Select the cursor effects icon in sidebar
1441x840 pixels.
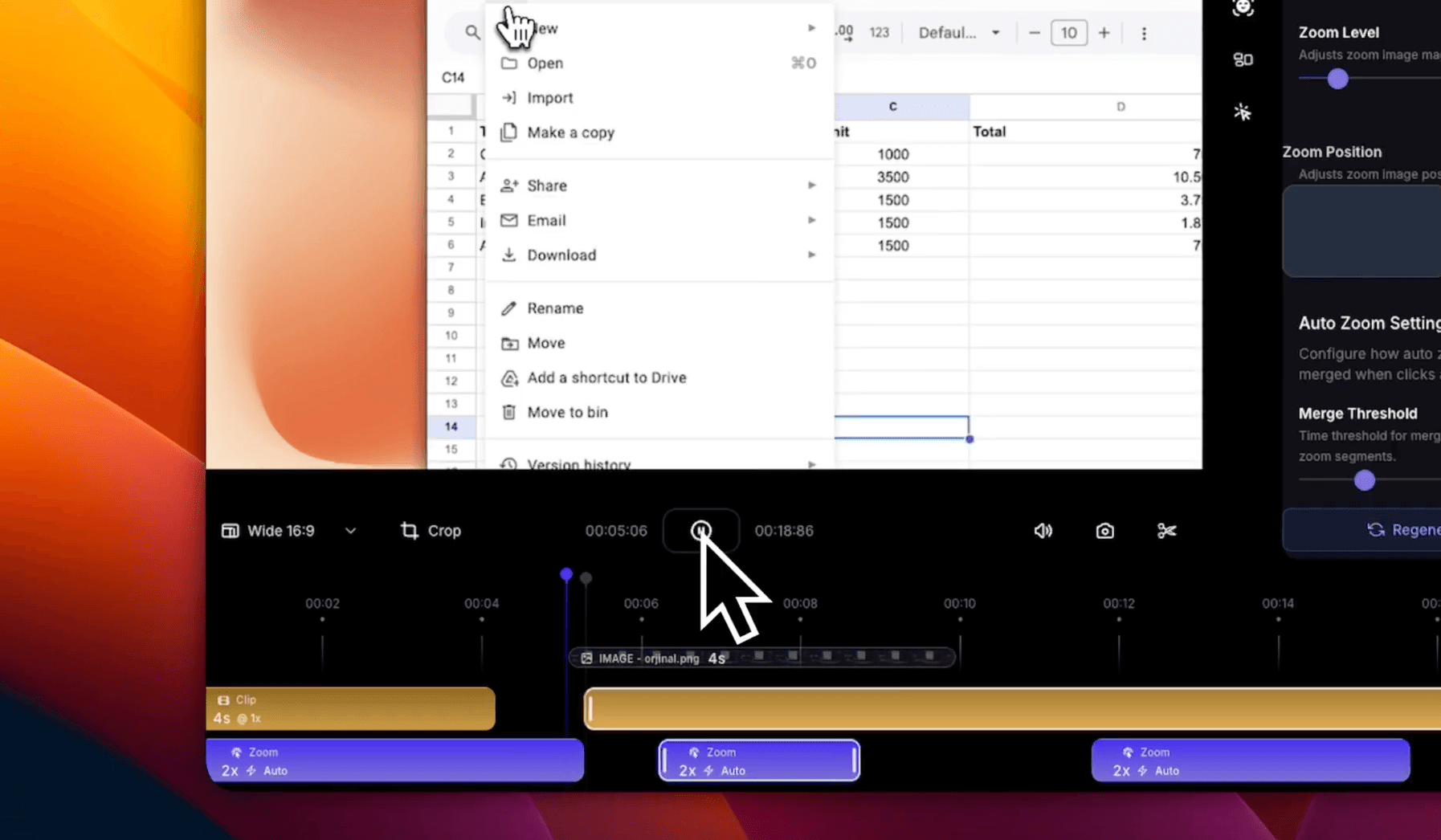(1244, 112)
